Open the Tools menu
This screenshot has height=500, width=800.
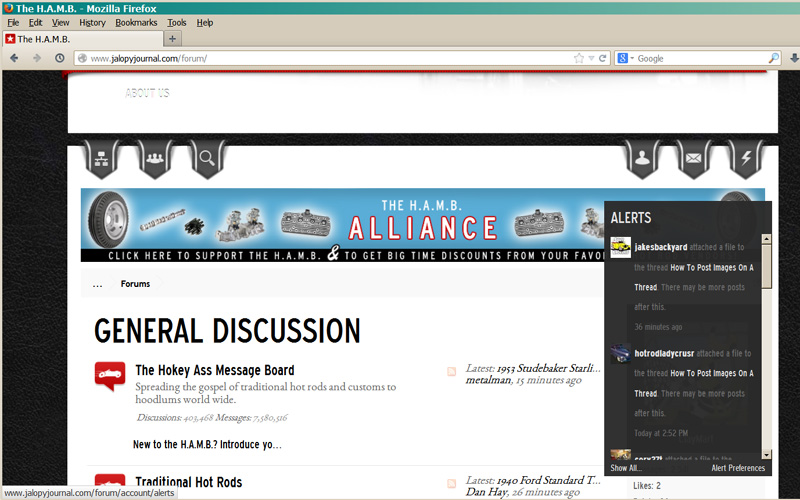coord(177,22)
